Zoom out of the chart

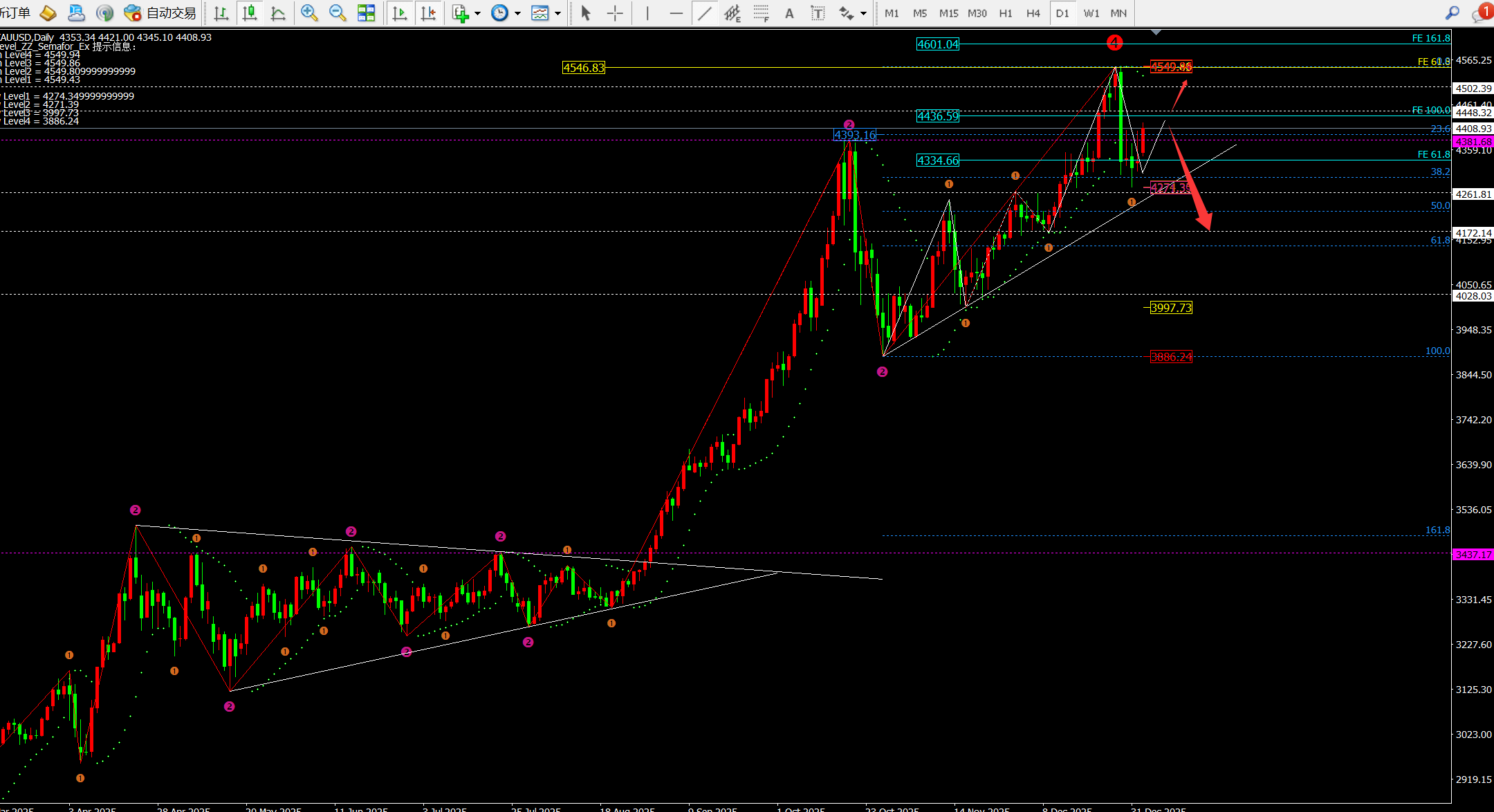coord(338,13)
